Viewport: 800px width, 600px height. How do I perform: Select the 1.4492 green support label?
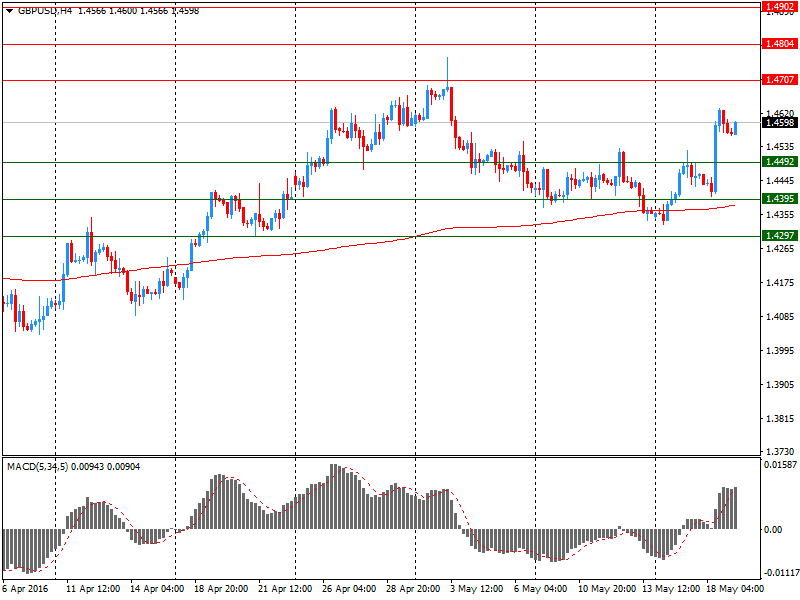coord(780,162)
